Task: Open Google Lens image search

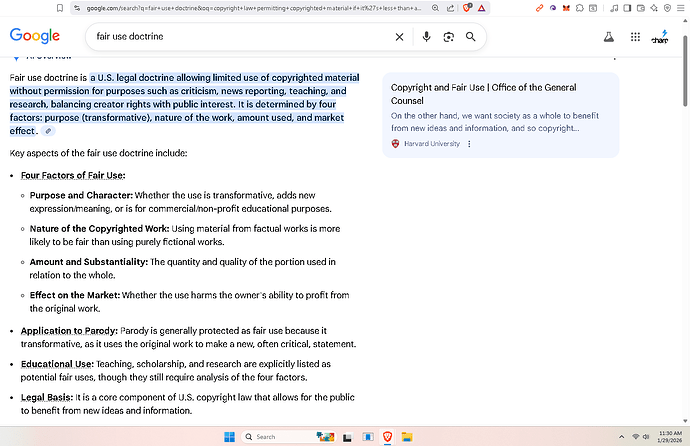Action: click(x=449, y=37)
